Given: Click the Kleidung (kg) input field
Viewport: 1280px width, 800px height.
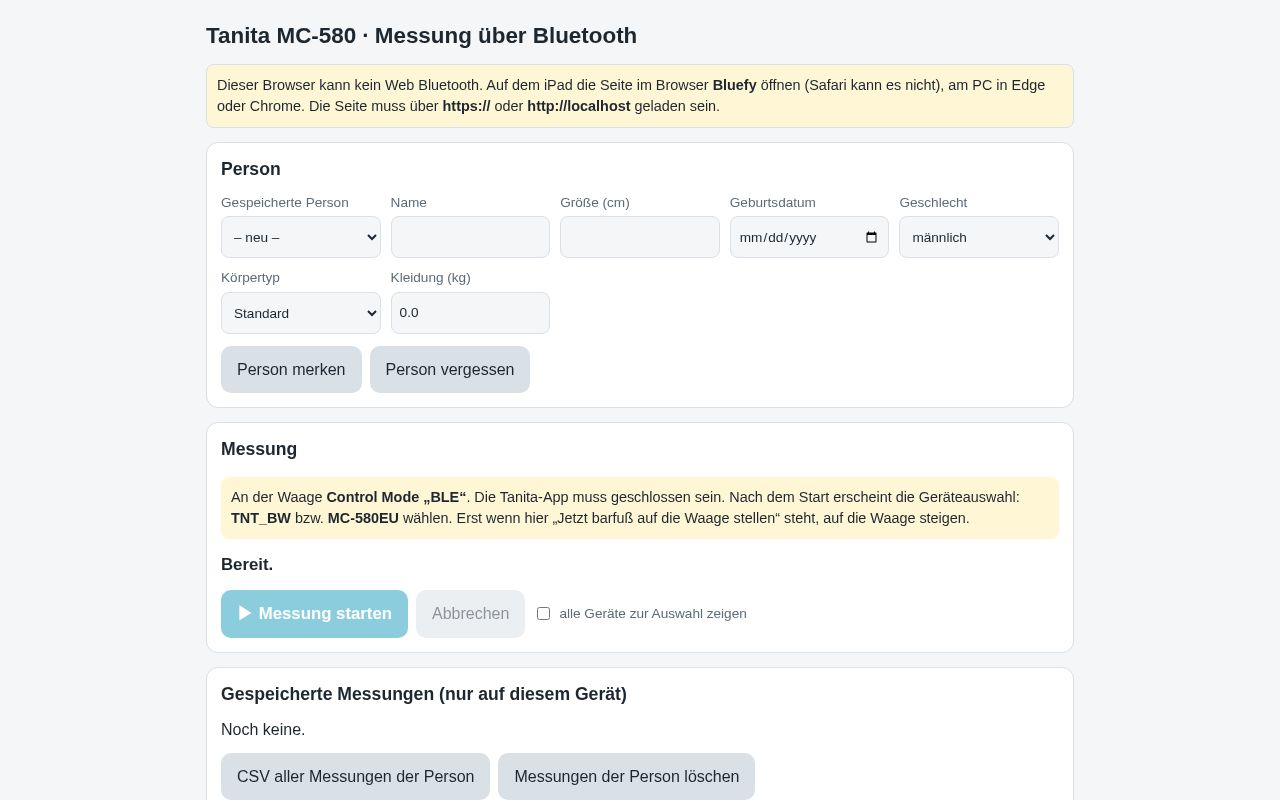Looking at the screenshot, I should pyautogui.click(x=470, y=313).
